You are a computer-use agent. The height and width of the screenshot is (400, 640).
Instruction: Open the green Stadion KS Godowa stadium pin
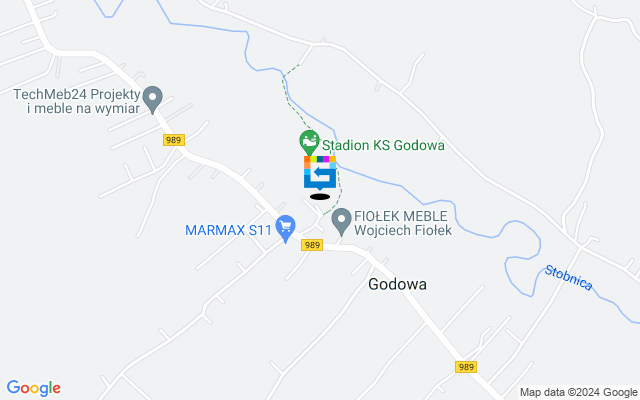pos(309,142)
